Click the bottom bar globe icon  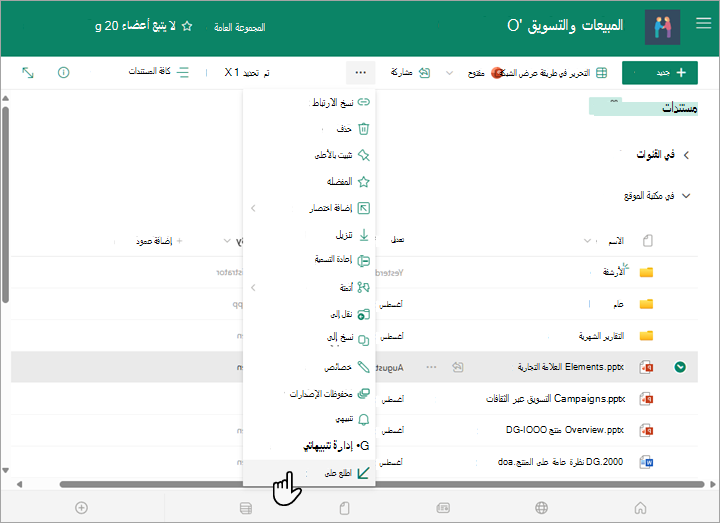541,508
